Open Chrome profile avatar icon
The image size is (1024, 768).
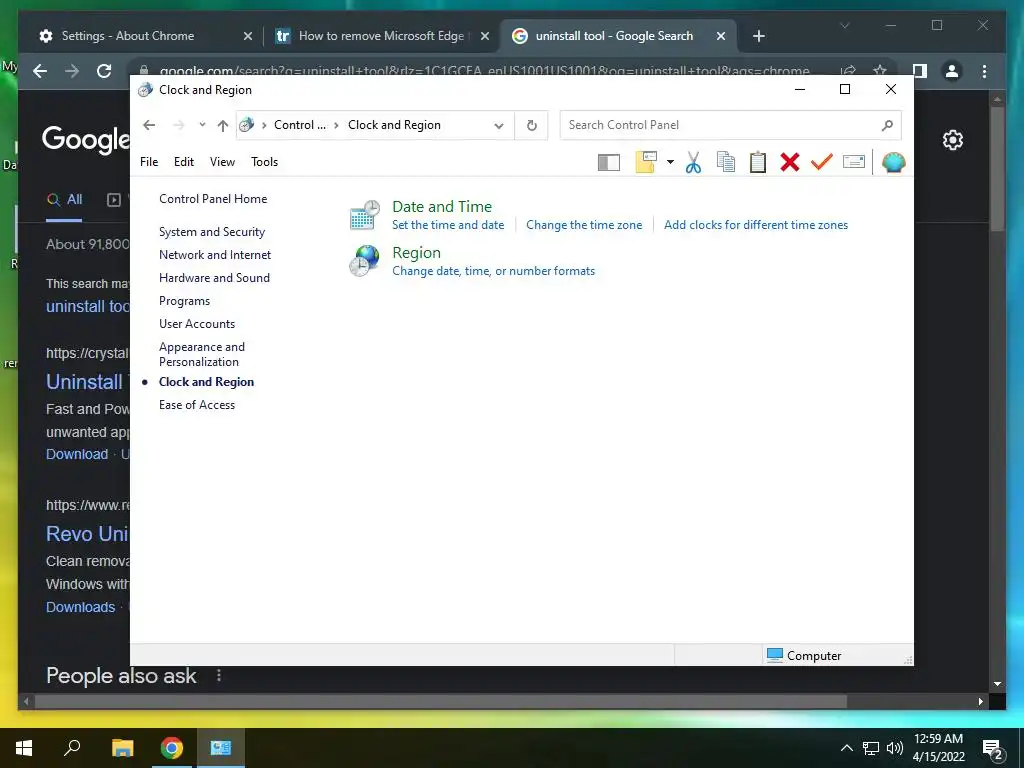(x=952, y=71)
